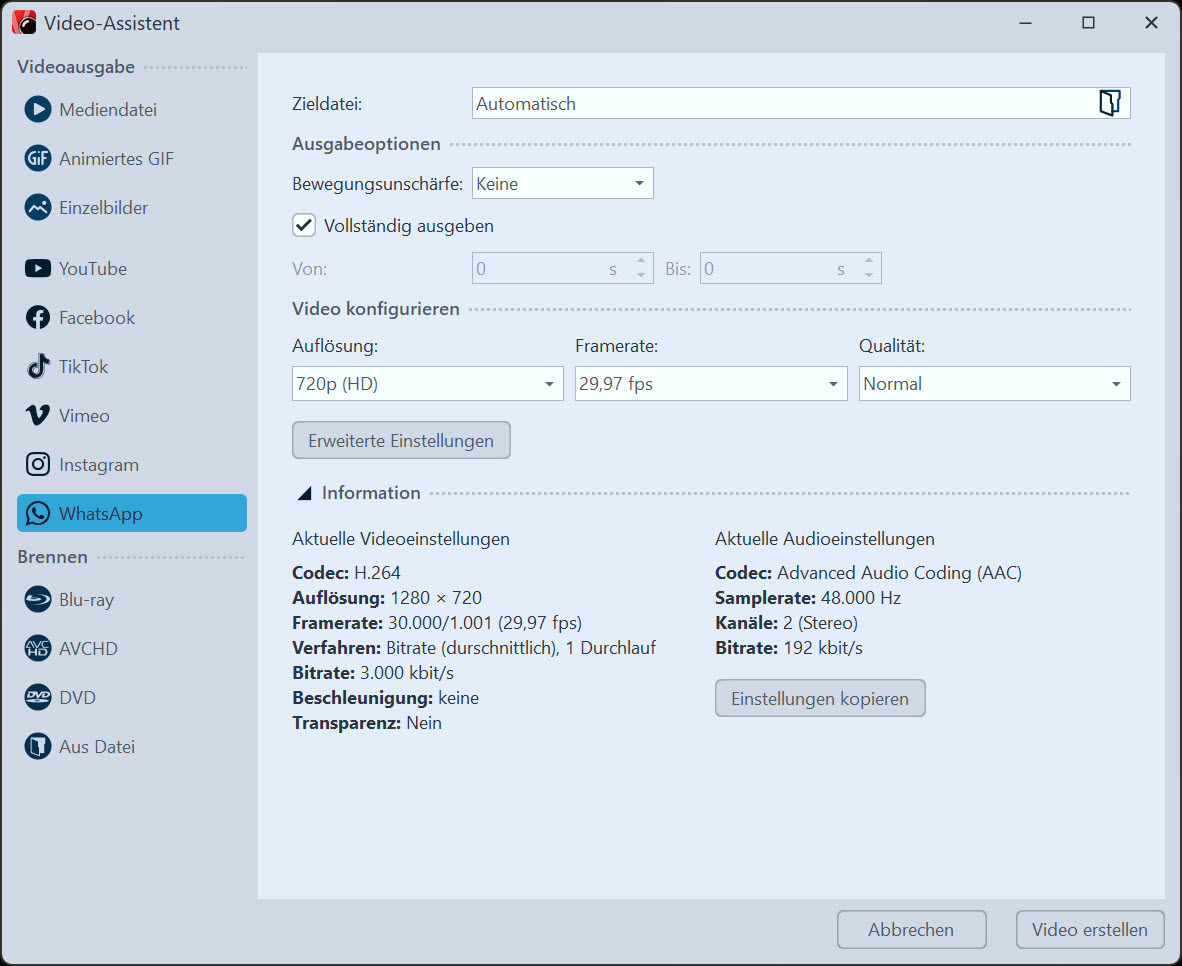Click the Blu-ray disc icon
The image size is (1182, 966).
38,600
